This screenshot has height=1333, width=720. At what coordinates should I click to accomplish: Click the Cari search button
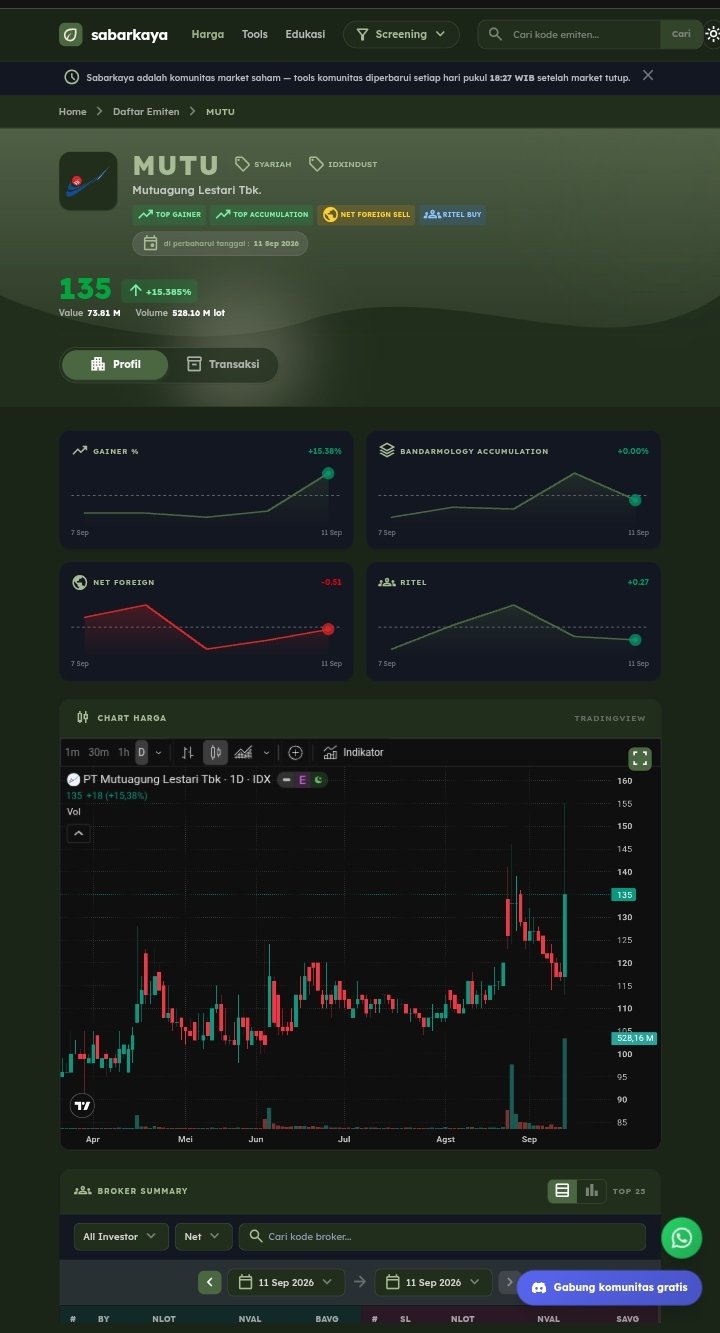pyautogui.click(x=681, y=34)
